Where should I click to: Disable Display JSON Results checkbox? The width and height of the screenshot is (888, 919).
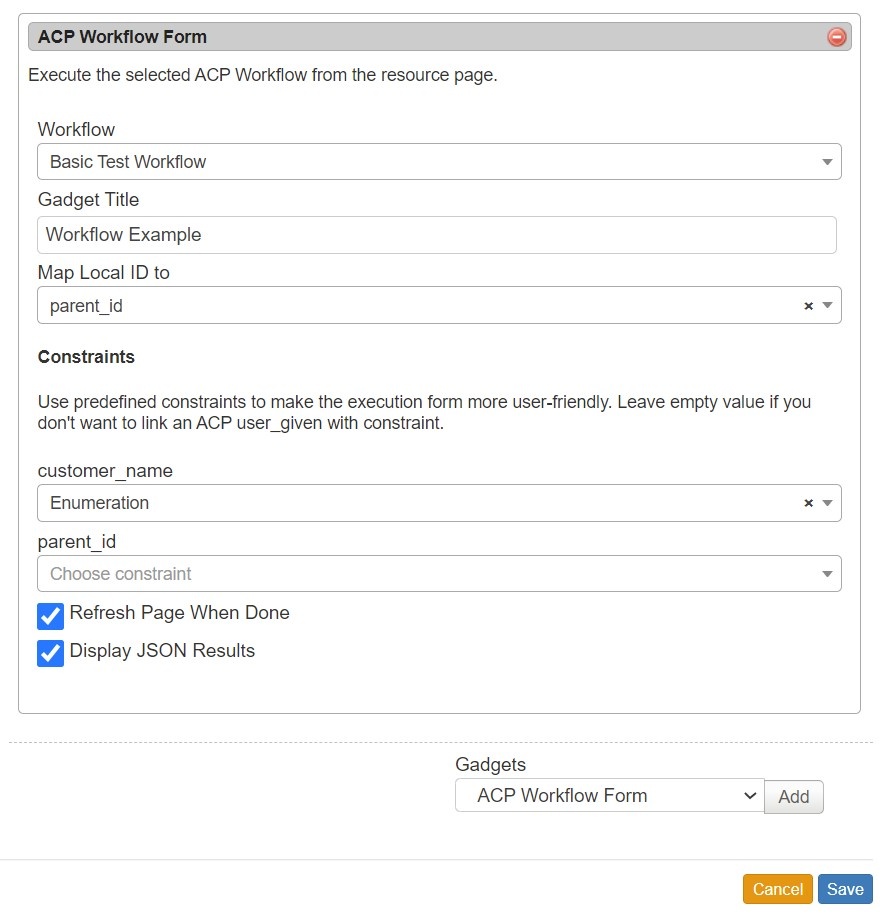point(50,653)
